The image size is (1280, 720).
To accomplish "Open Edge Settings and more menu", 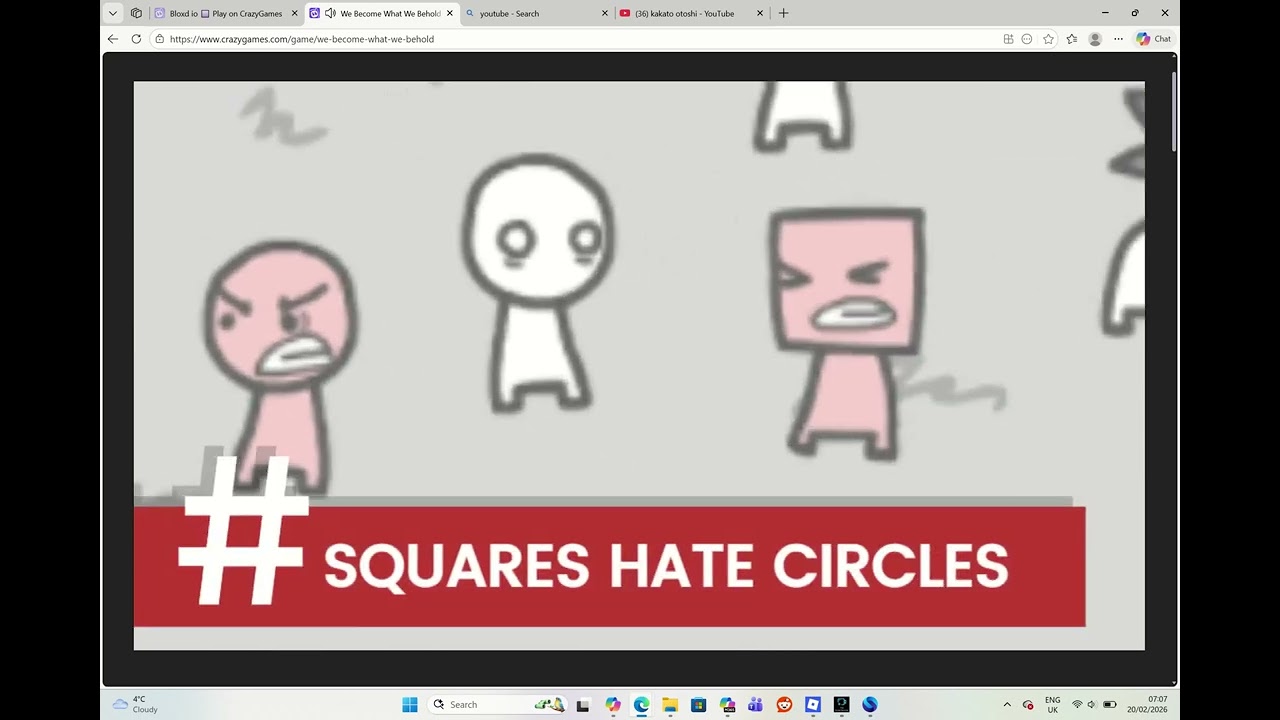I will click(1118, 39).
